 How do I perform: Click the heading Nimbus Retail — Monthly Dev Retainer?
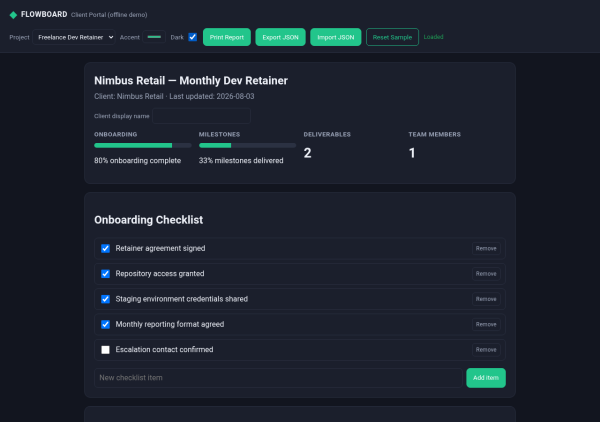coord(191,81)
